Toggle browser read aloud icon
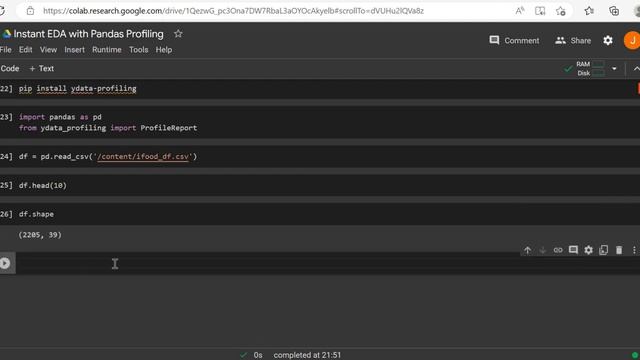Viewport: 640px width, 360px height. coord(520,11)
